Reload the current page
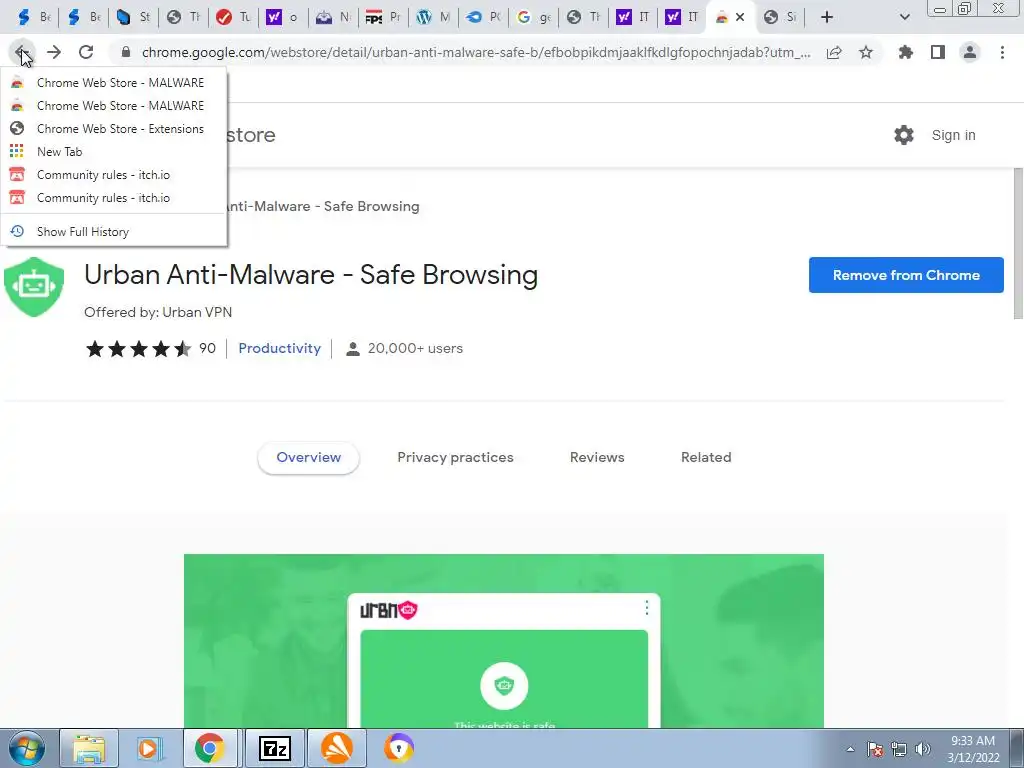The image size is (1024, 768). pyautogui.click(x=86, y=52)
